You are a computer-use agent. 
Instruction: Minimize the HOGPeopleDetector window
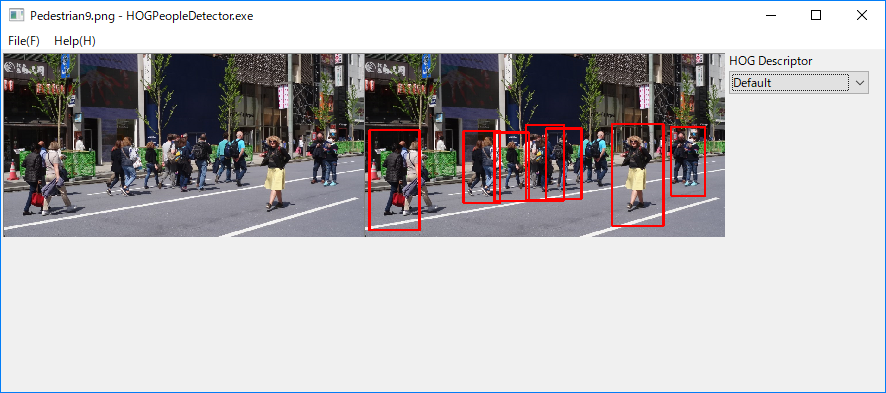pos(770,15)
